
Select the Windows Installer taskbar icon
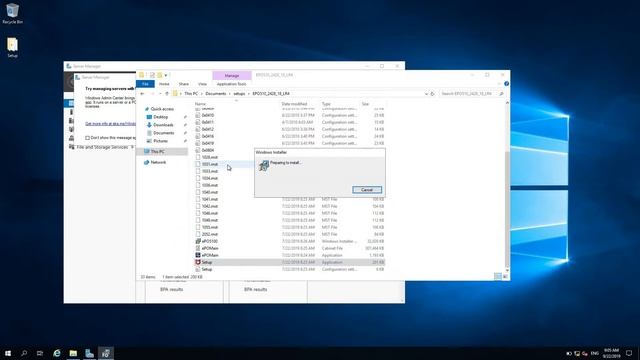click(106, 353)
